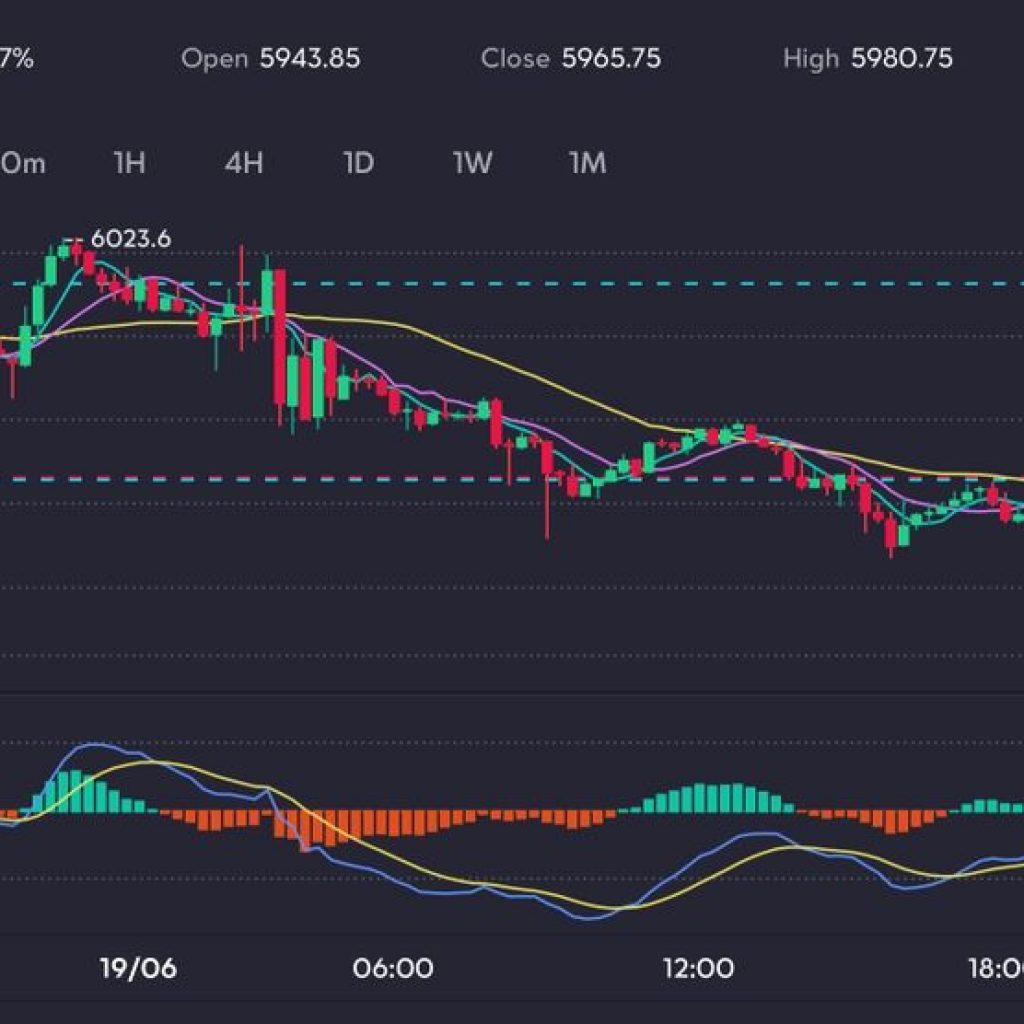Screen dimensions: 1024x1024
Task: Click the 12:00 time axis label
Action: tap(699, 968)
